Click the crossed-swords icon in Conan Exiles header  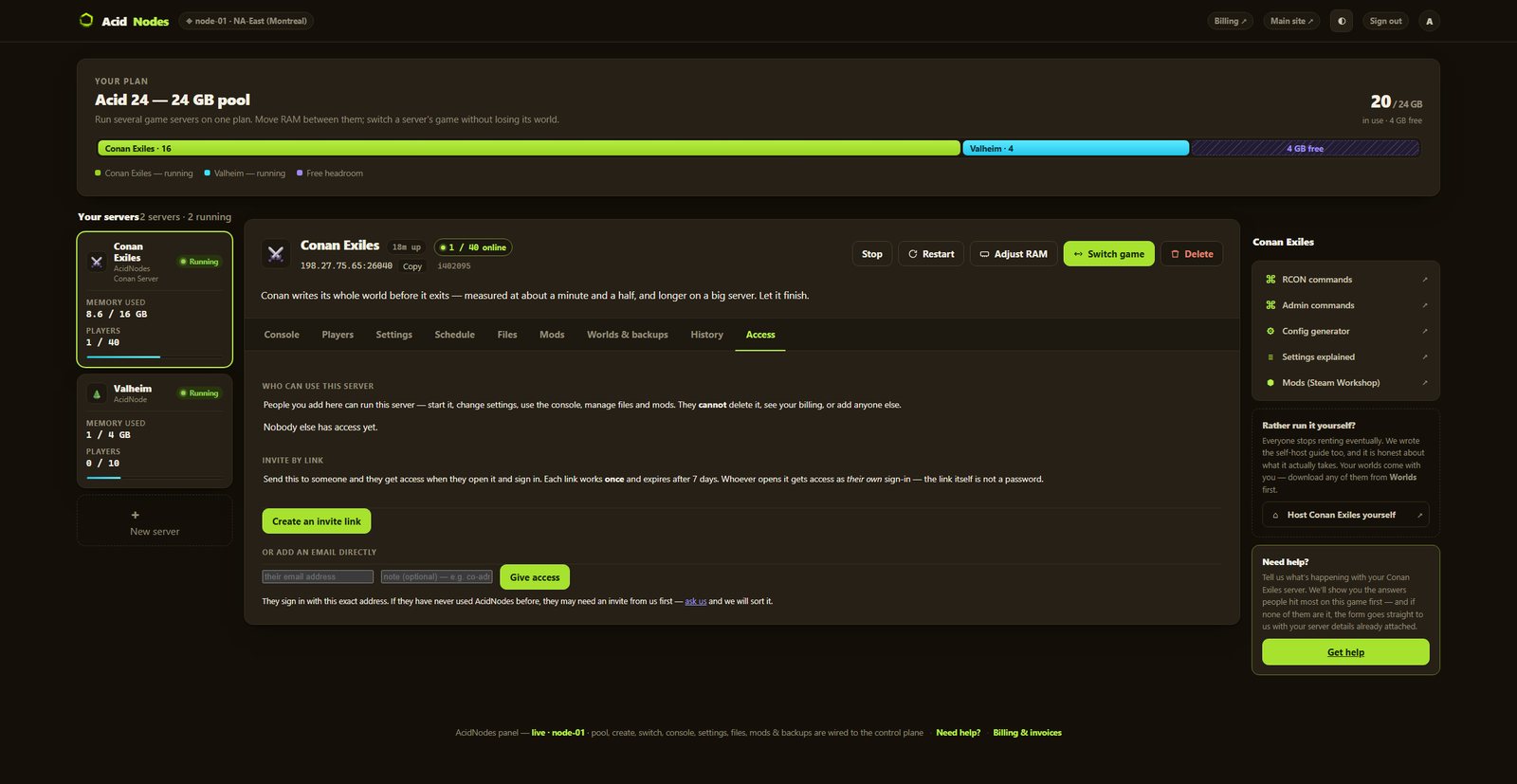276,253
